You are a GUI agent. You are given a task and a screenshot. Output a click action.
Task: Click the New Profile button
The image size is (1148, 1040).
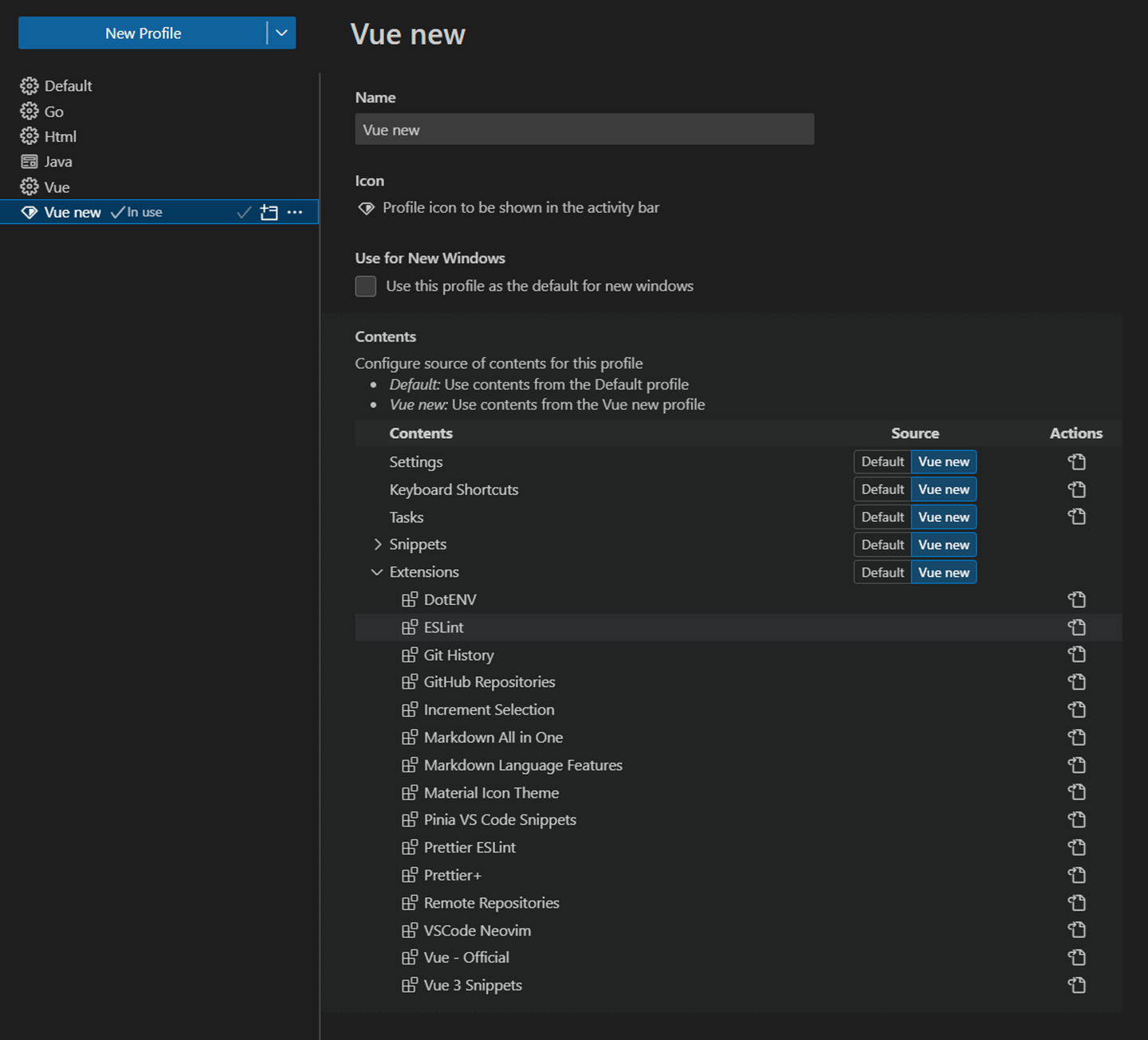143,33
